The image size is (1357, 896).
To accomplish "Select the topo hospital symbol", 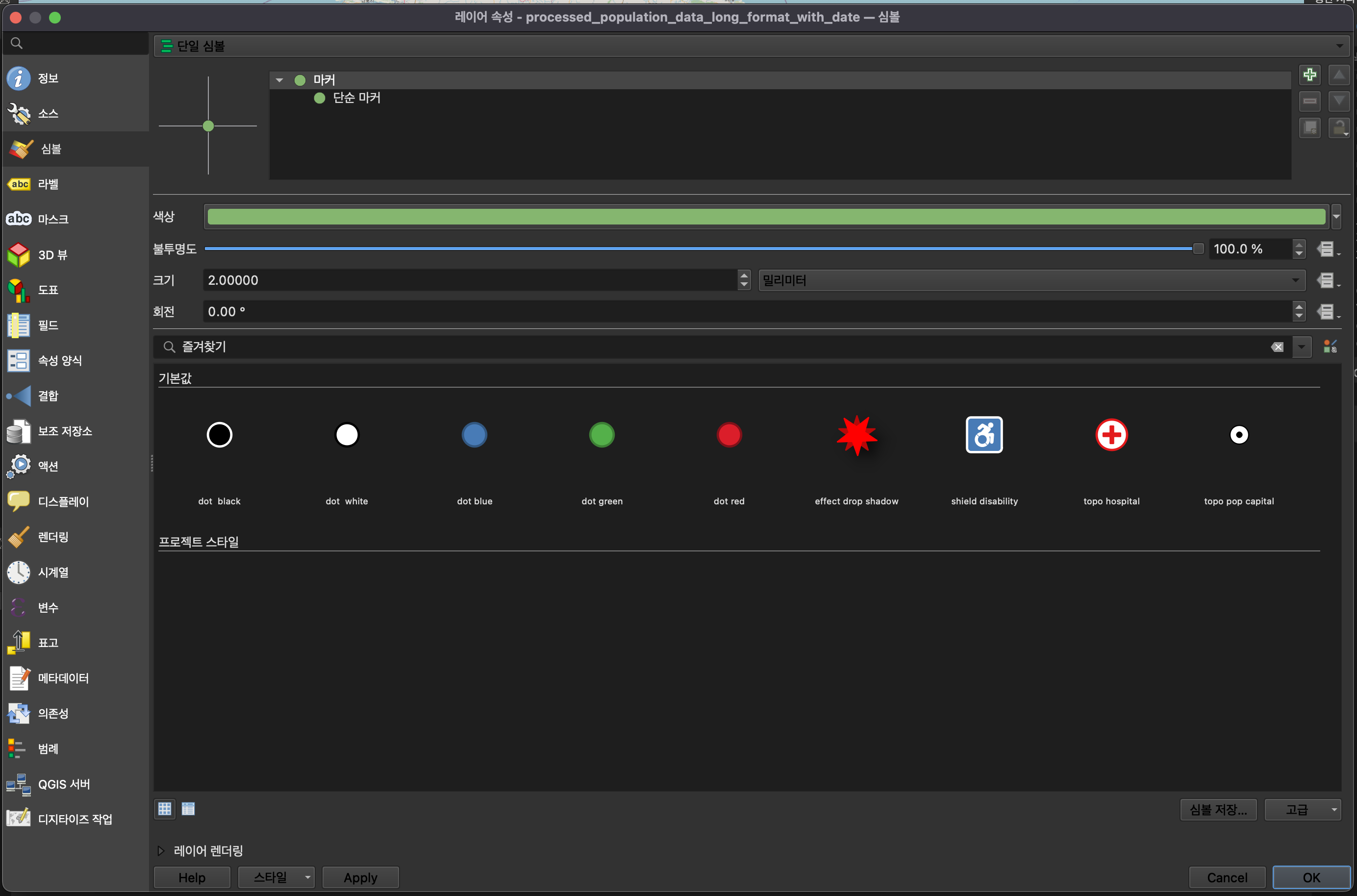I will pyautogui.click(x=1111, y=435).
